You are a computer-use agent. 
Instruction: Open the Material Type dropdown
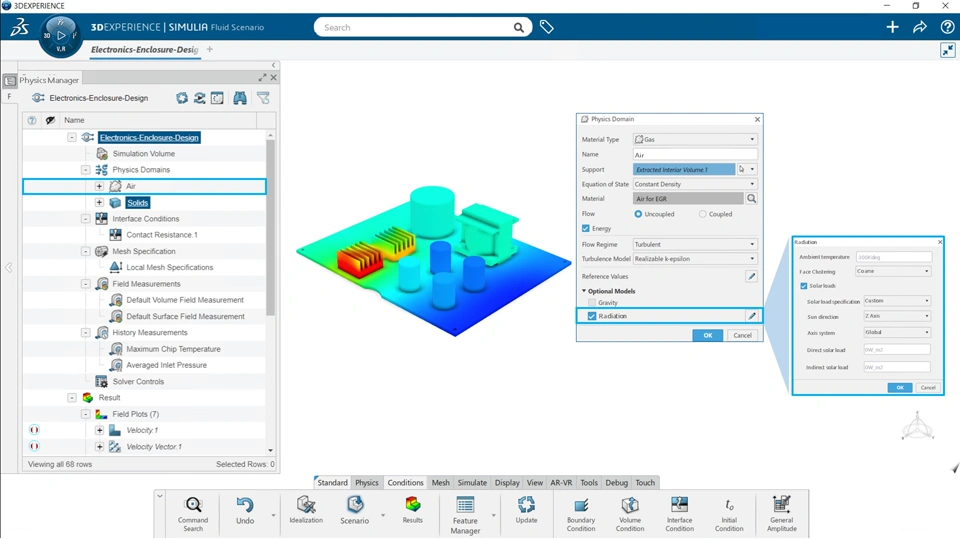click(x=695, y=139)
